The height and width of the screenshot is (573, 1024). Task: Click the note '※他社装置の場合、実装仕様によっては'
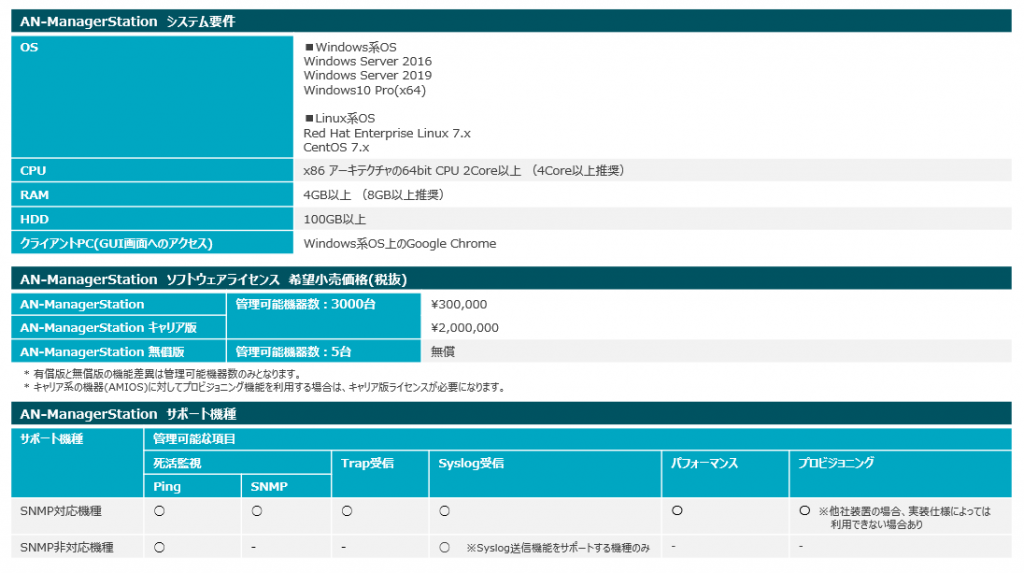(904, 511)
